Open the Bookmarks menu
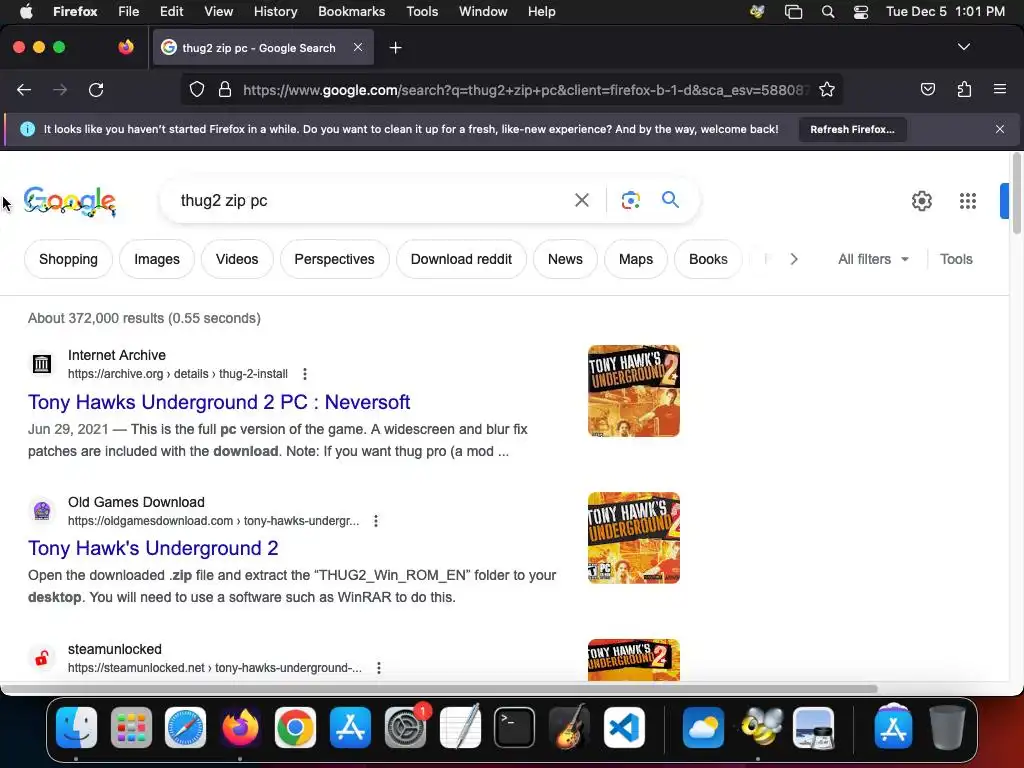This screenshot has height=768, width=1024. [x=351, y=12]
